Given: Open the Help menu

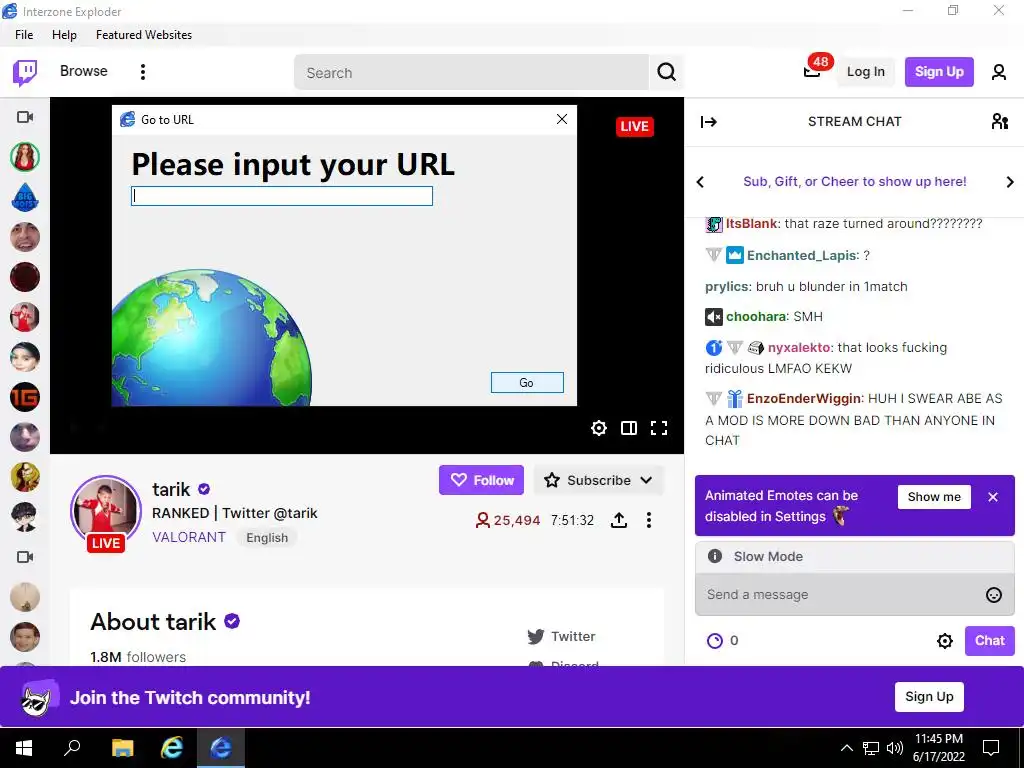Looking at the screenshot, I should click(64, 35).
